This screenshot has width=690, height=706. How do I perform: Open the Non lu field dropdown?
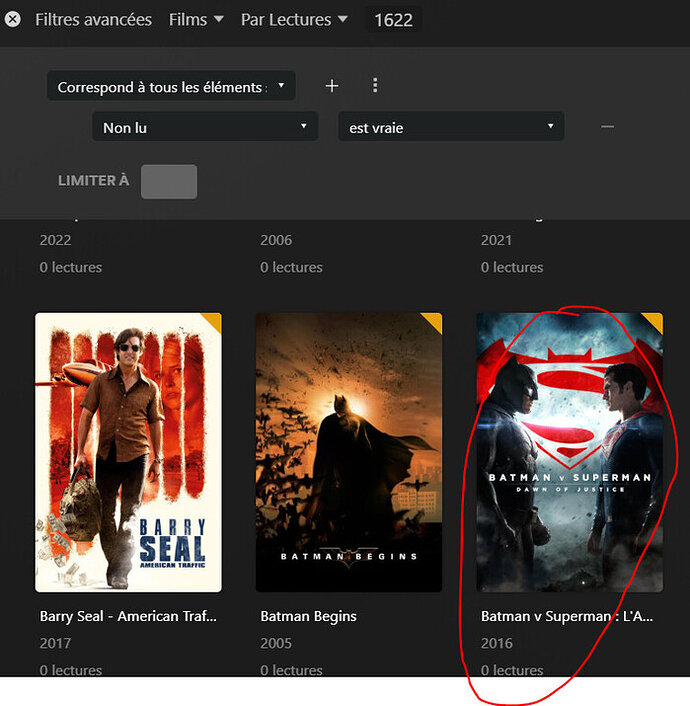(x=205, y=127)
